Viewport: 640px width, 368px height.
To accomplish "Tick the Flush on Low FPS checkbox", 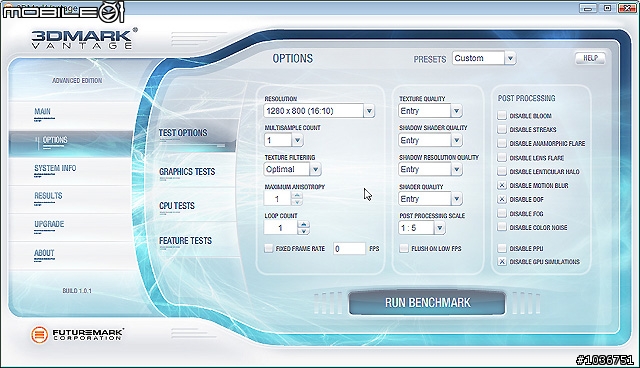I will pyautogui.click(x=404, y=248).
